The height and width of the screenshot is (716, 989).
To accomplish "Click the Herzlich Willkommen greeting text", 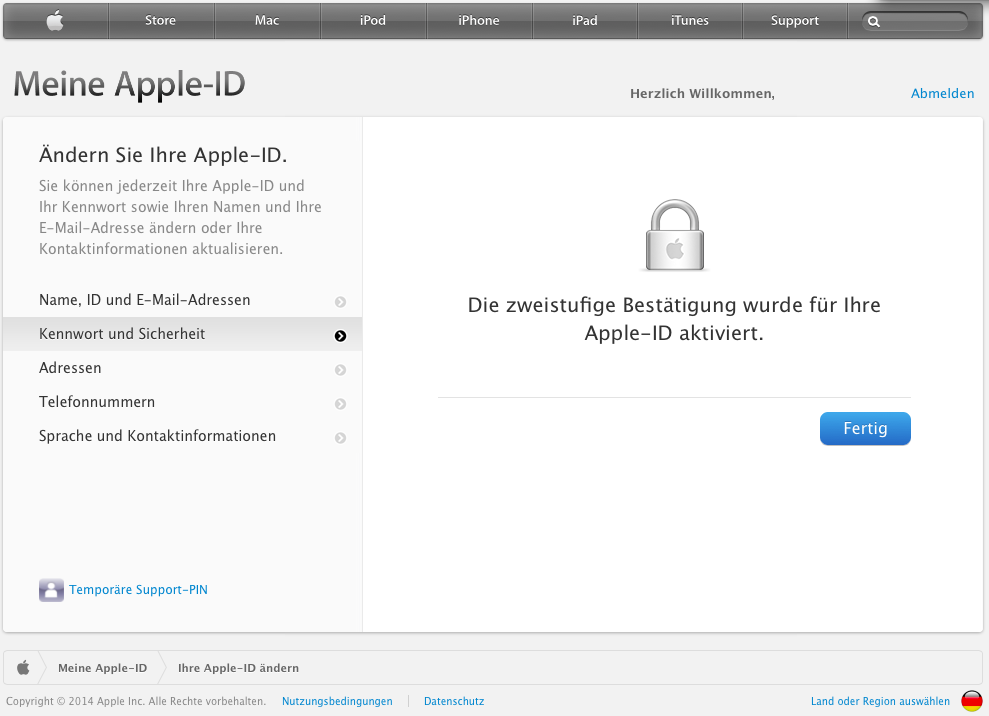I will (x=702, y=94).
